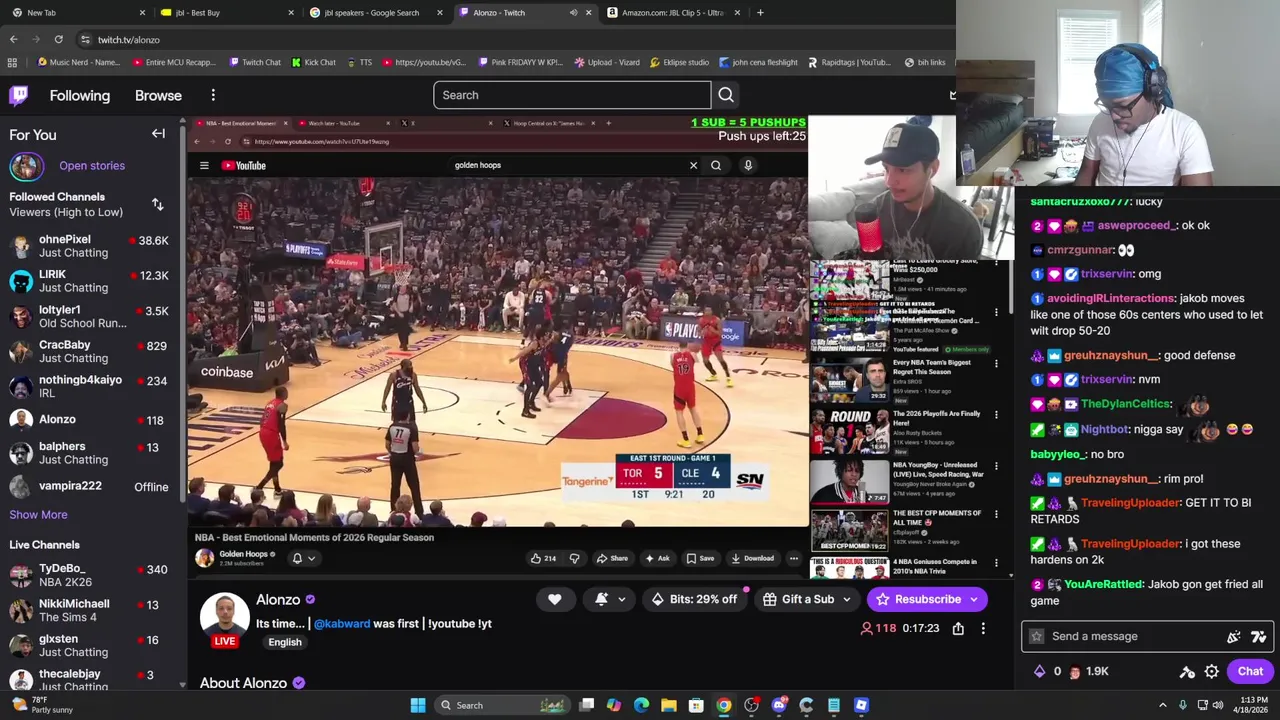This screenshot has height=720, width=1280.
Task: Open Rapidtags YouTube bookmark
Action: click(848, 62)
